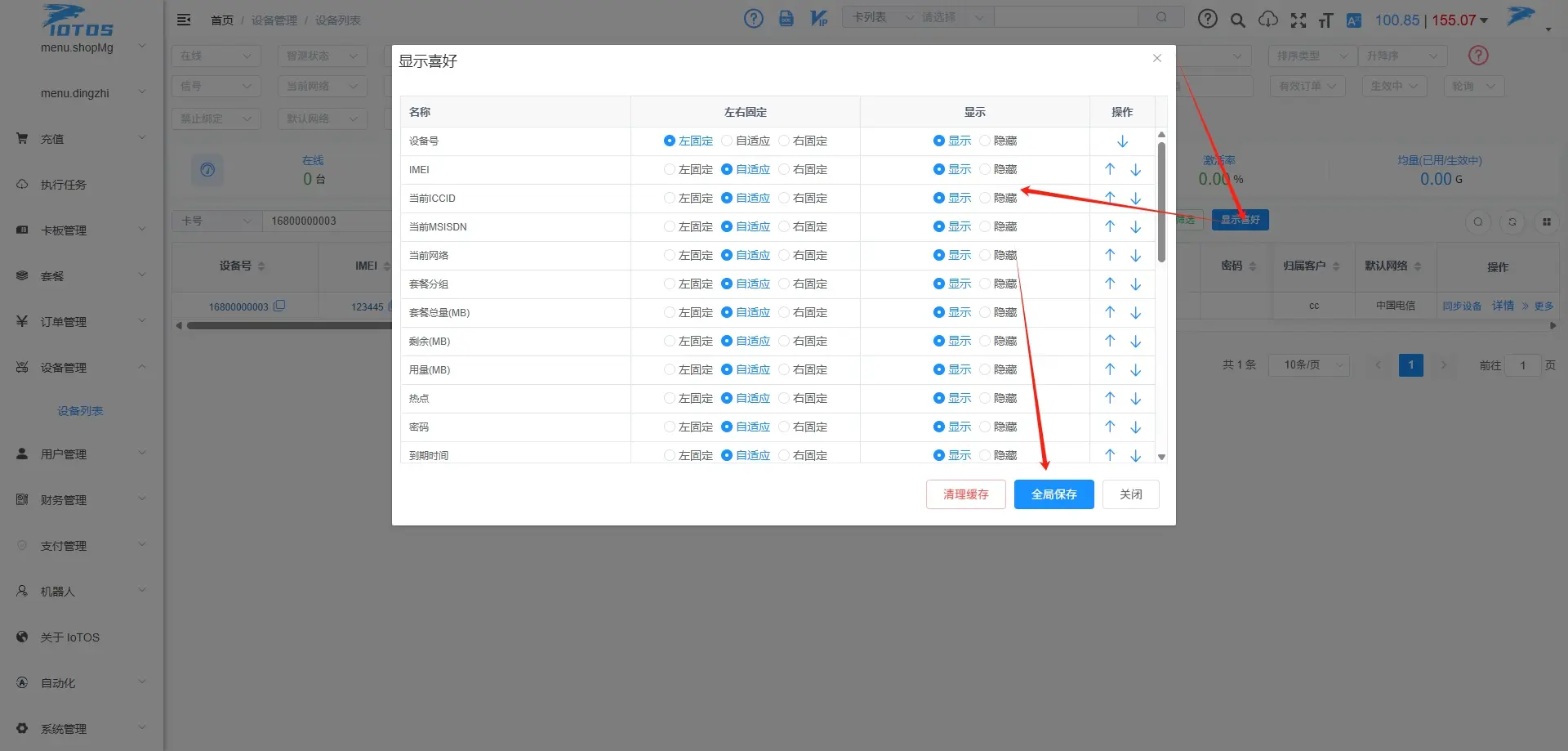
Task: Open 系统管理 sidebar menu
Action: [x=82, y=729]
